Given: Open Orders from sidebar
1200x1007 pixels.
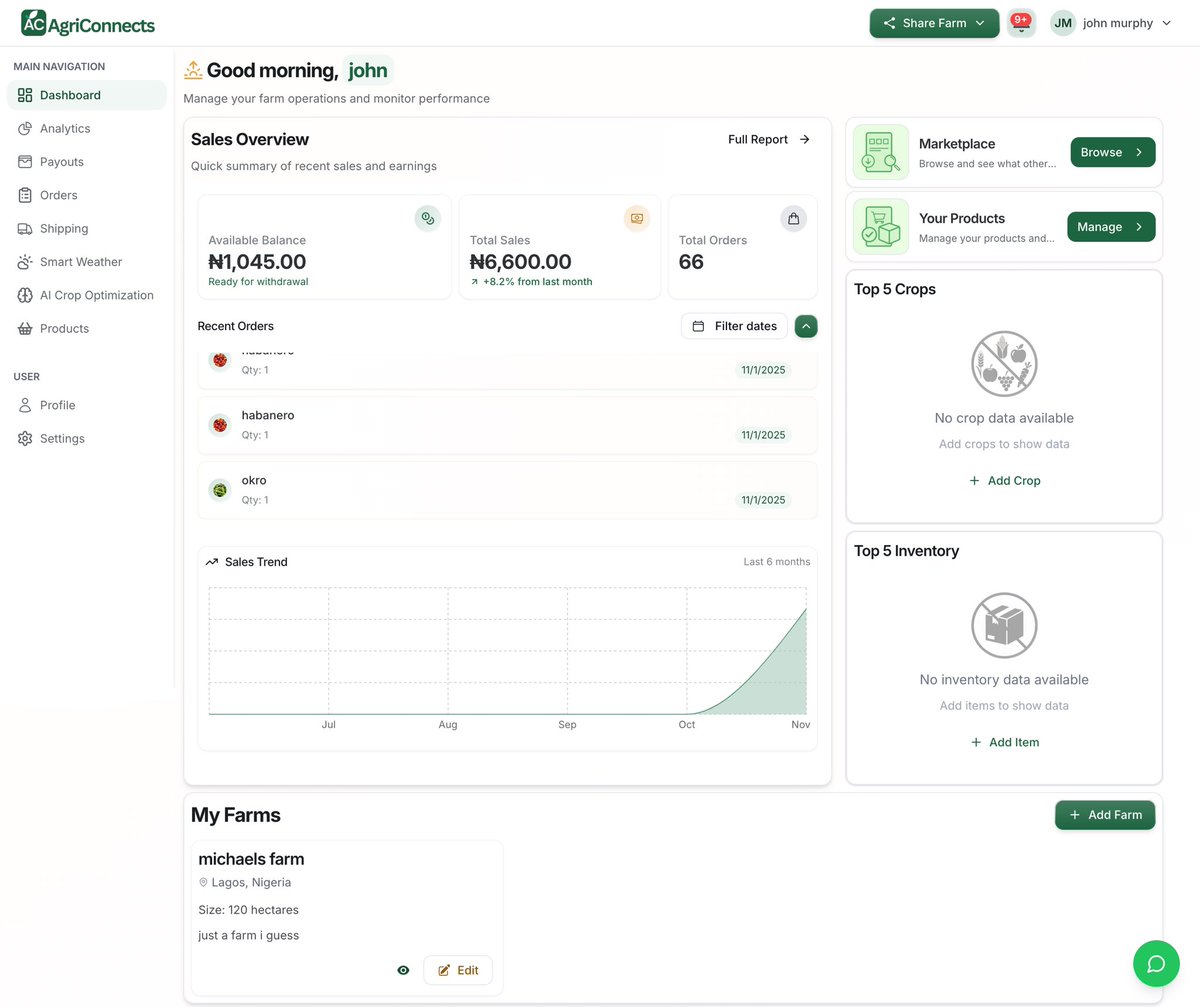Looking at the screenshot, I should (86, 195).
